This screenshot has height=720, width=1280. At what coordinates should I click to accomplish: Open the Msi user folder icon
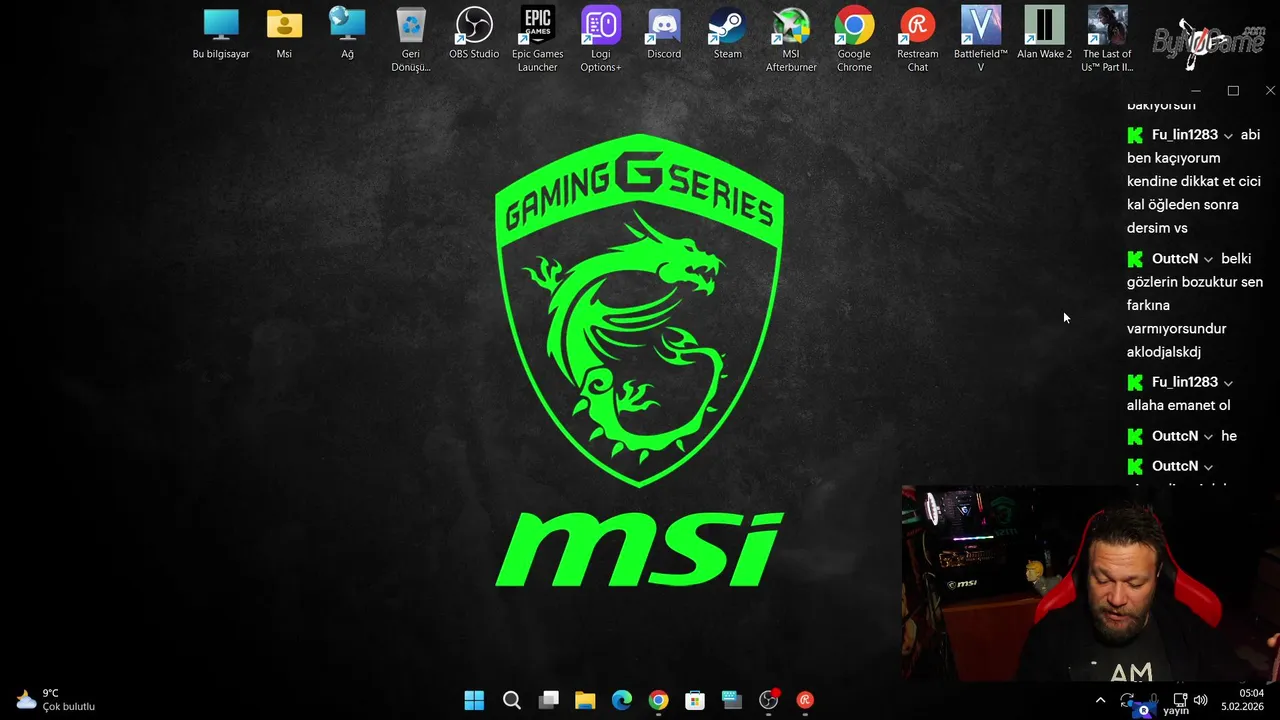[284, 34]
